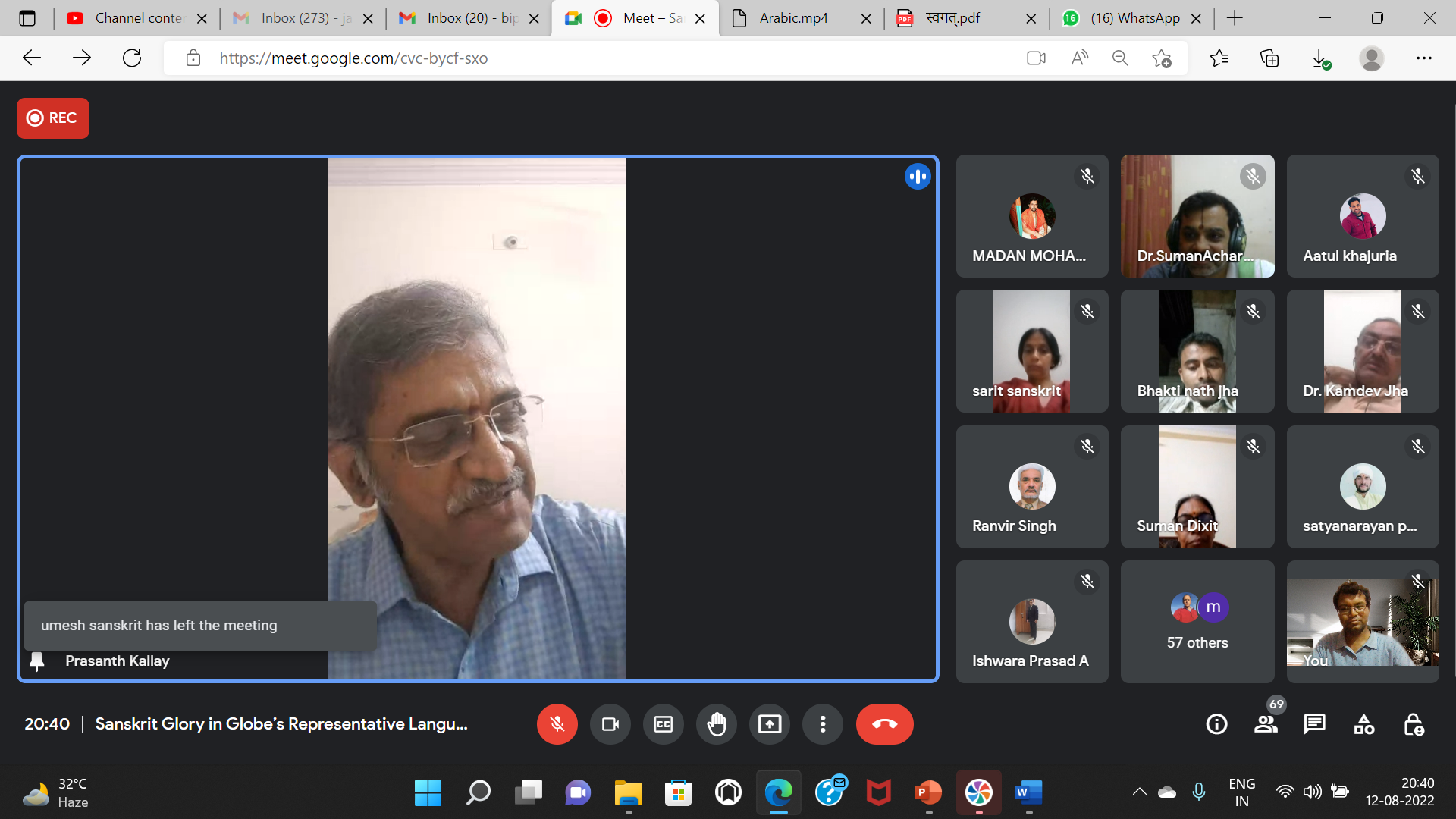Show everyone participants panel
Screen dimensions: 1456x819
pyautogui.click(x=1266, y=724)
